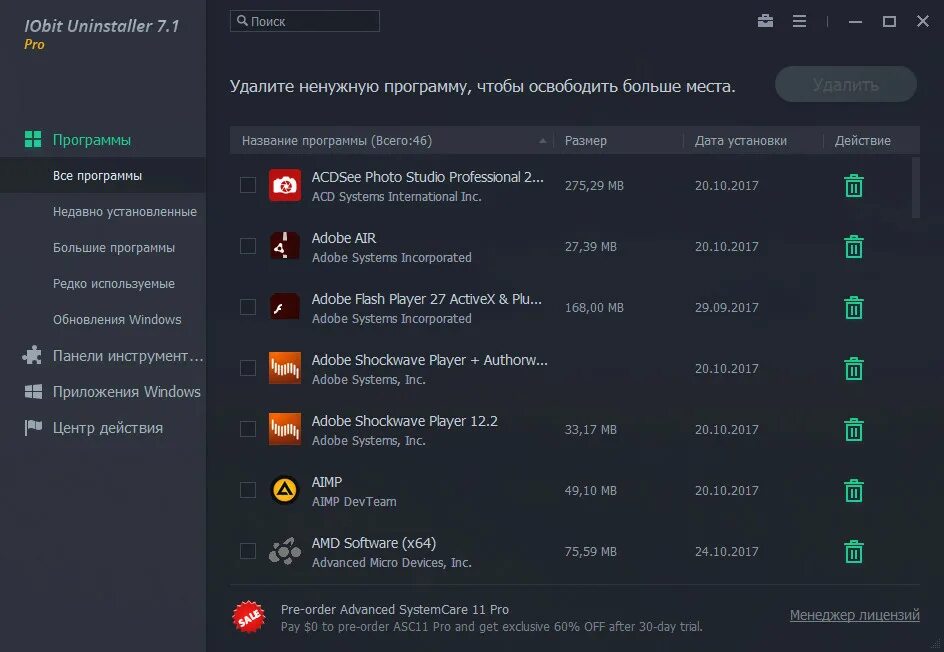Click the Удалить button
This screenshot has width=944, height=652.
click(846, 85)
